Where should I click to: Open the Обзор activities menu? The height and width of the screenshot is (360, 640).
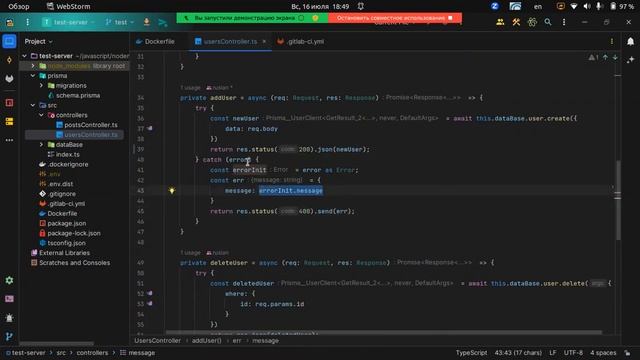19,7
